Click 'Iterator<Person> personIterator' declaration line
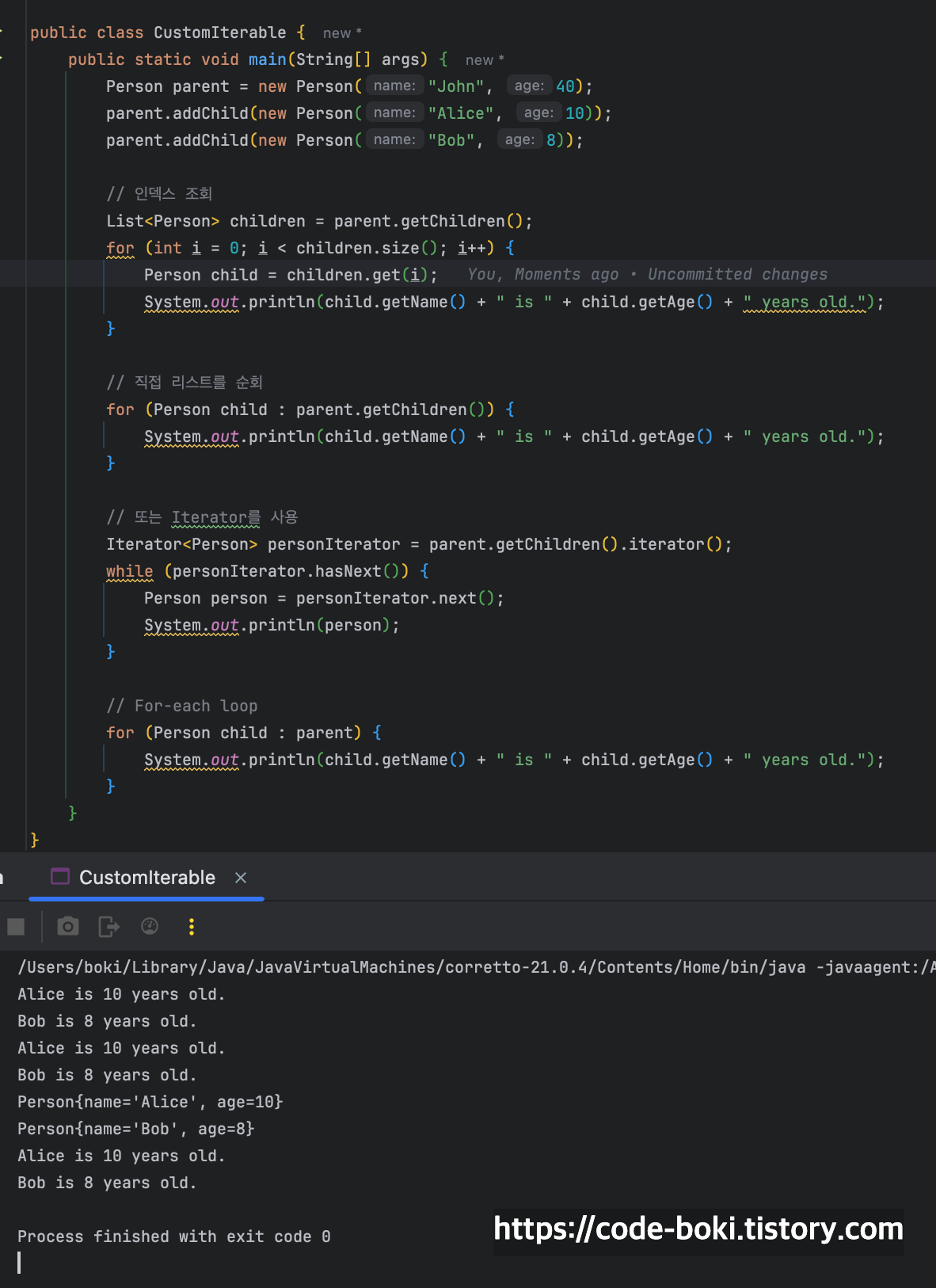 point(419,544)
